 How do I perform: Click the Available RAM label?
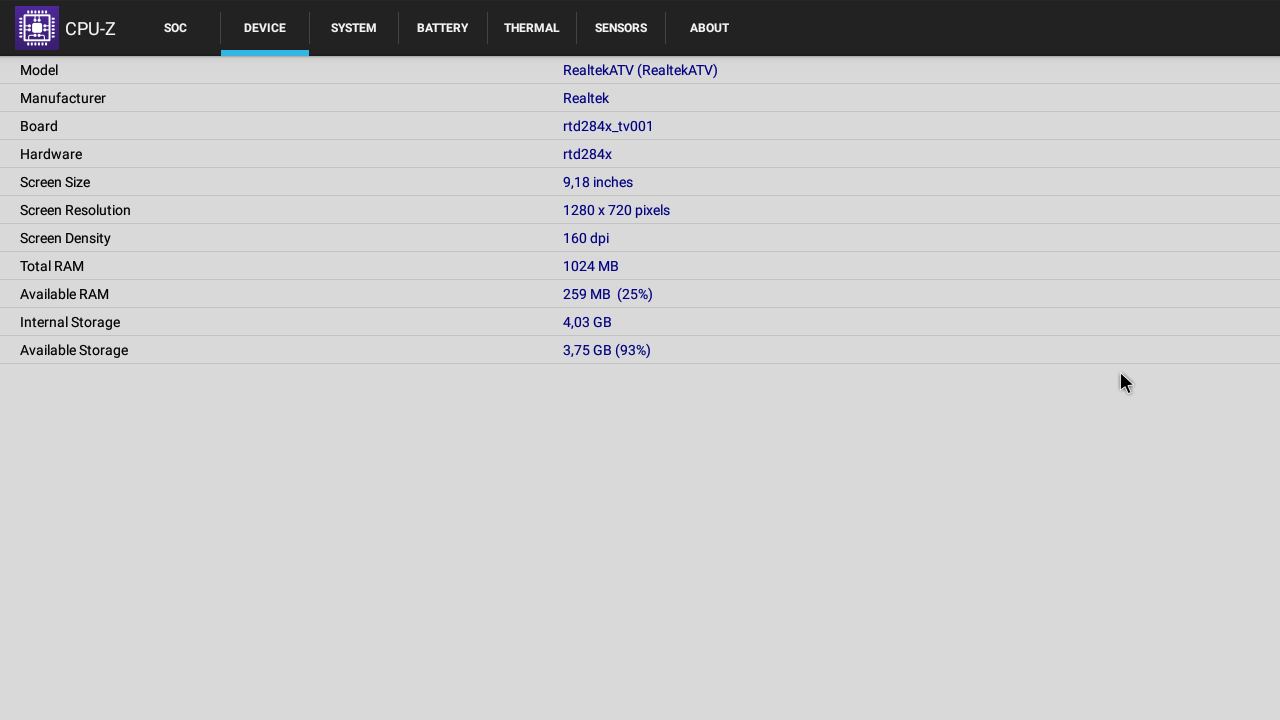tap(64, 294)
